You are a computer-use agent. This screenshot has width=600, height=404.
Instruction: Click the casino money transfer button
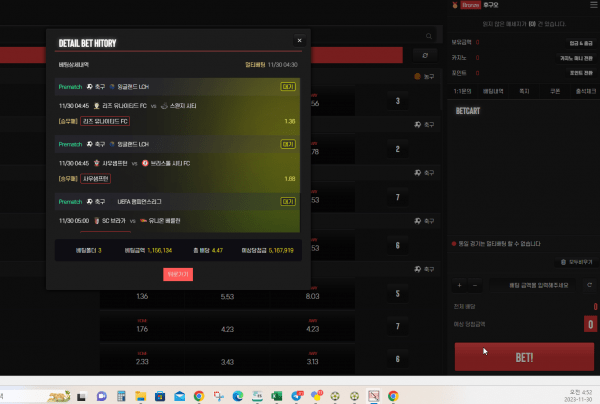pyautogui.click(x=576, y=58)
